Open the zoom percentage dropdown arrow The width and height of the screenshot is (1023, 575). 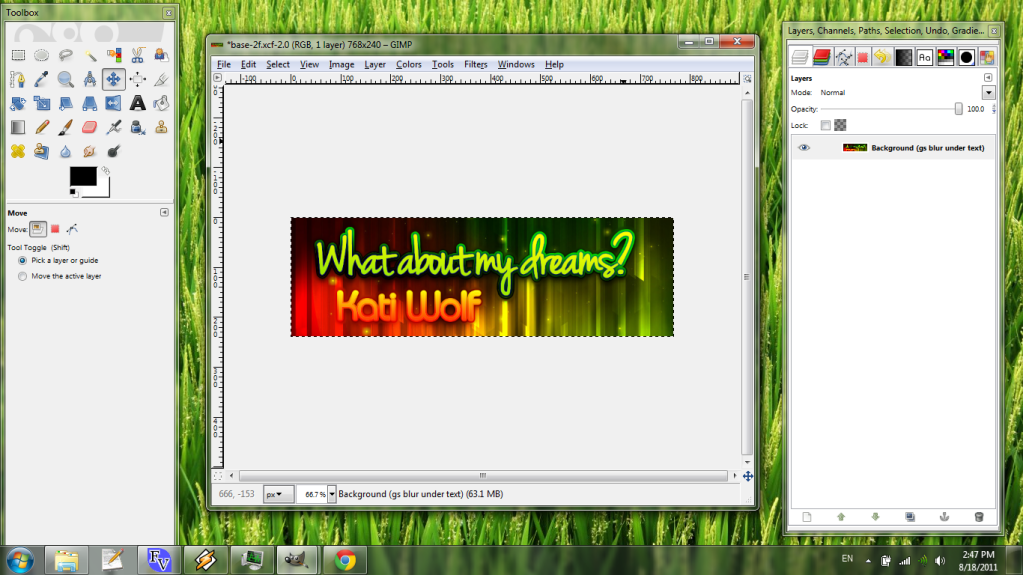pyautogui.click(x=331, y=494)
